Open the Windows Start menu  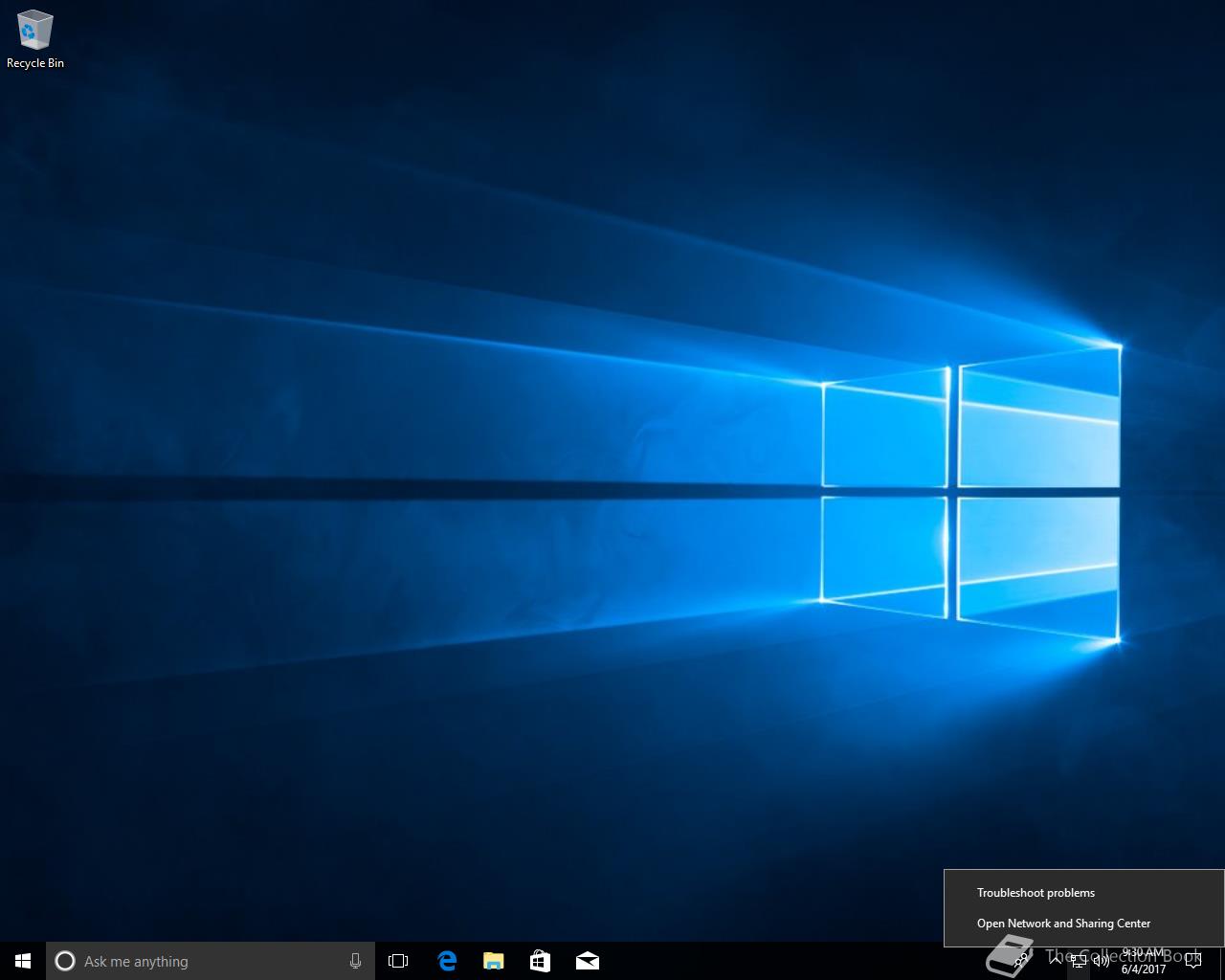[23, 961]
